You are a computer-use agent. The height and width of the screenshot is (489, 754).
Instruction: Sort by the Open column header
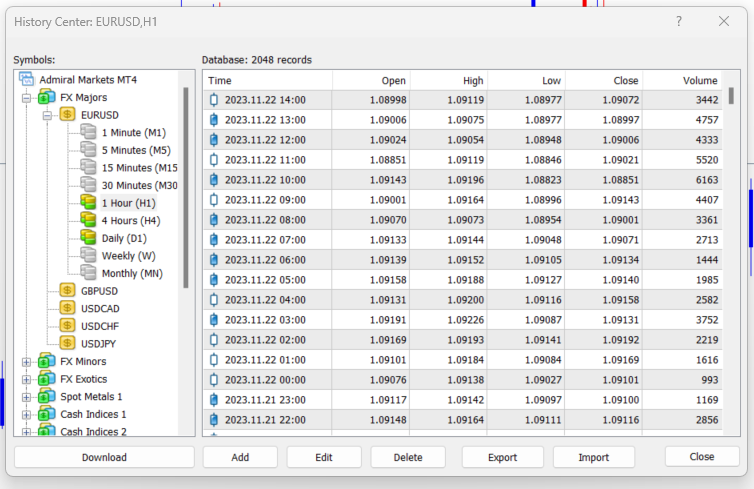371,80
